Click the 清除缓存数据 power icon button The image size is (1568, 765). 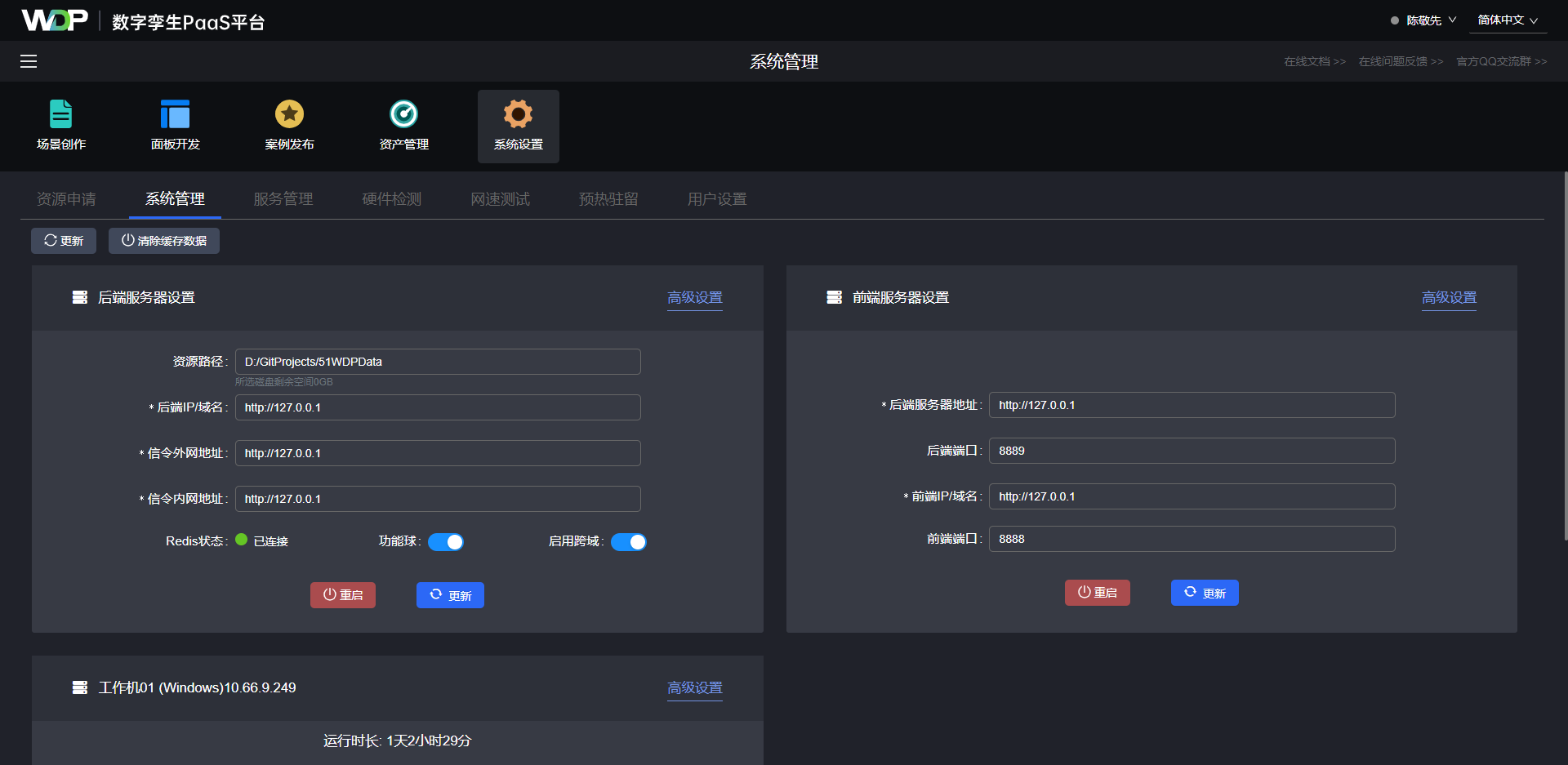(164, 241)
